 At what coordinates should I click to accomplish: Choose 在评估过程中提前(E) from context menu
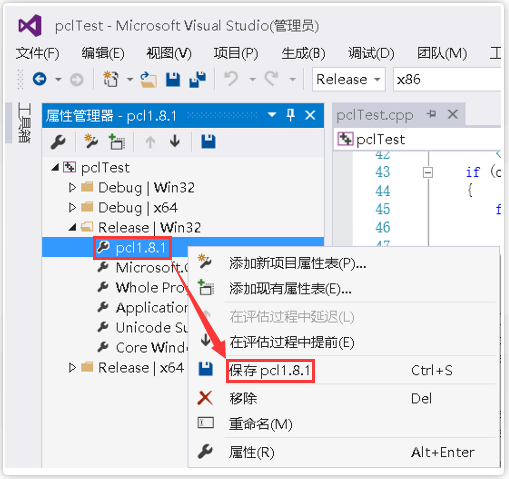pyautogui.click(x=344, y=342)
